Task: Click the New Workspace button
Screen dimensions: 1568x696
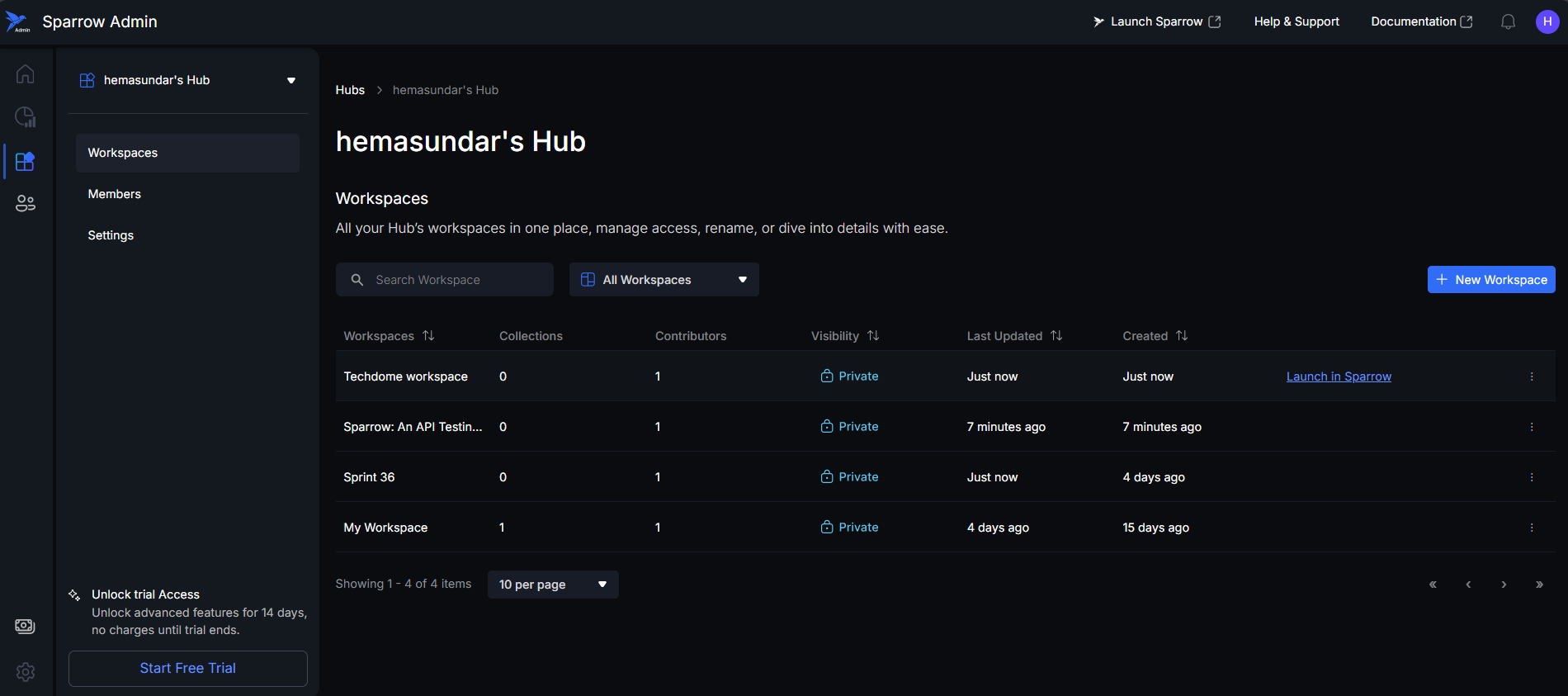Action: (x=1490, y=280)
